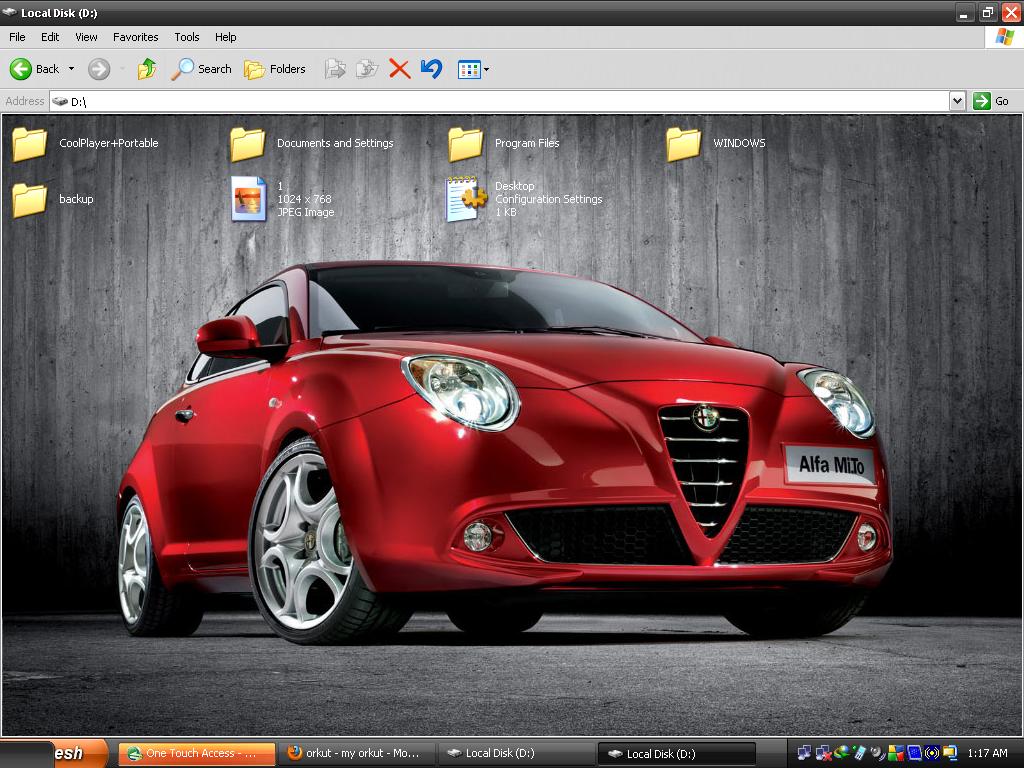The height and width of the screenshot is (768, 1024).
Task: Open the File menu
Action: [x=16, y=37]
